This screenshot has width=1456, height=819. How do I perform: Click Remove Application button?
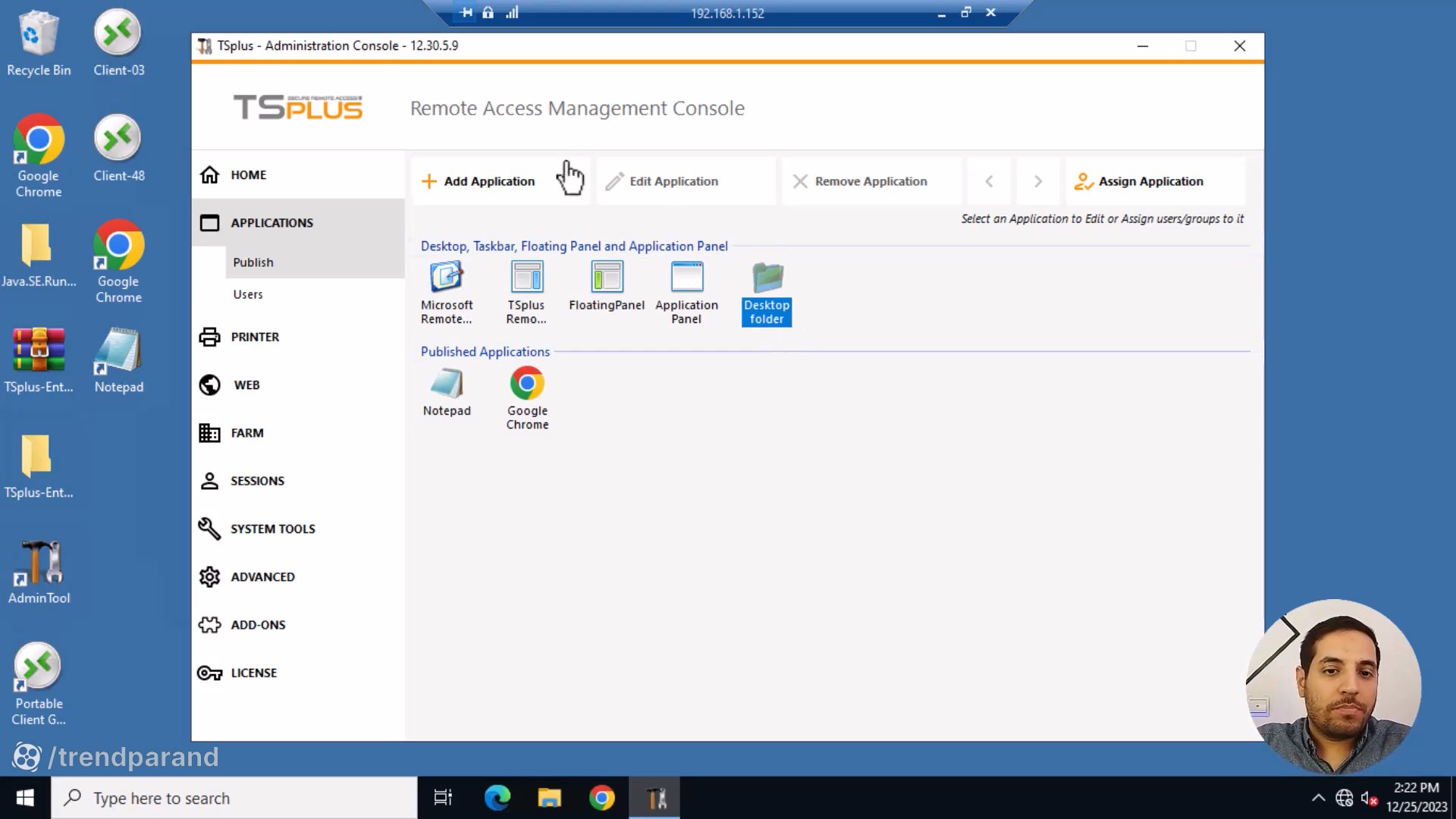[871, 181]
